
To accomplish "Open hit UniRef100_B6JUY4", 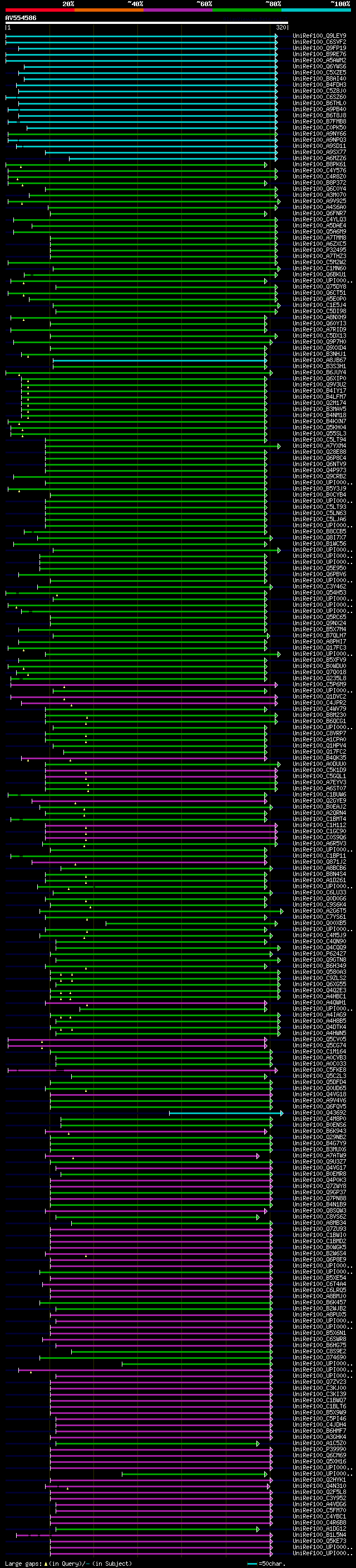I will 319,373.
